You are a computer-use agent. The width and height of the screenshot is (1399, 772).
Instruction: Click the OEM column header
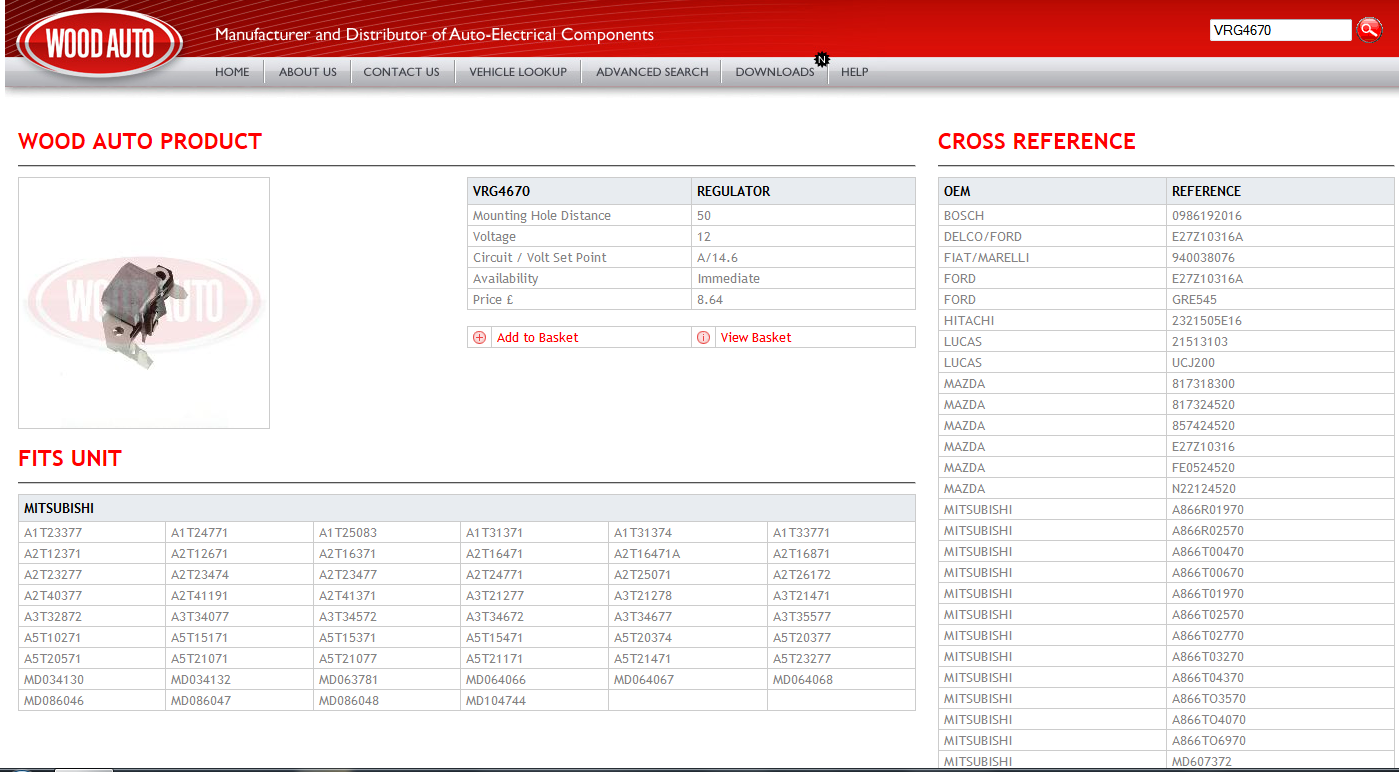tap(957, 191)
